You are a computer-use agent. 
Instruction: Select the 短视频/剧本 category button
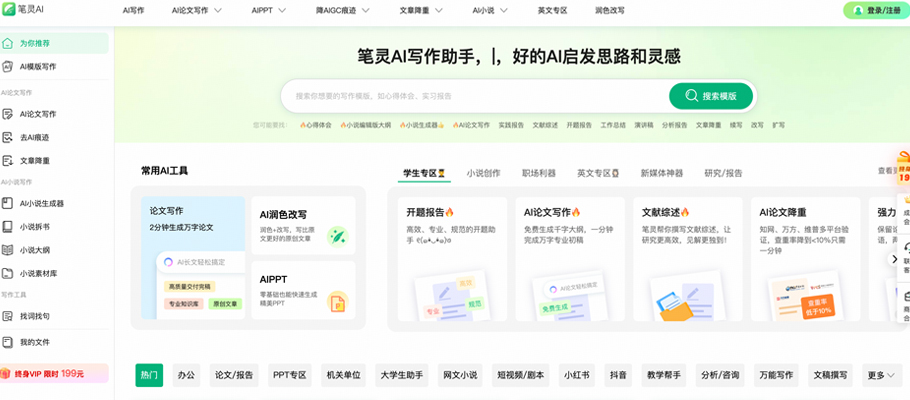tap(521, 375)
